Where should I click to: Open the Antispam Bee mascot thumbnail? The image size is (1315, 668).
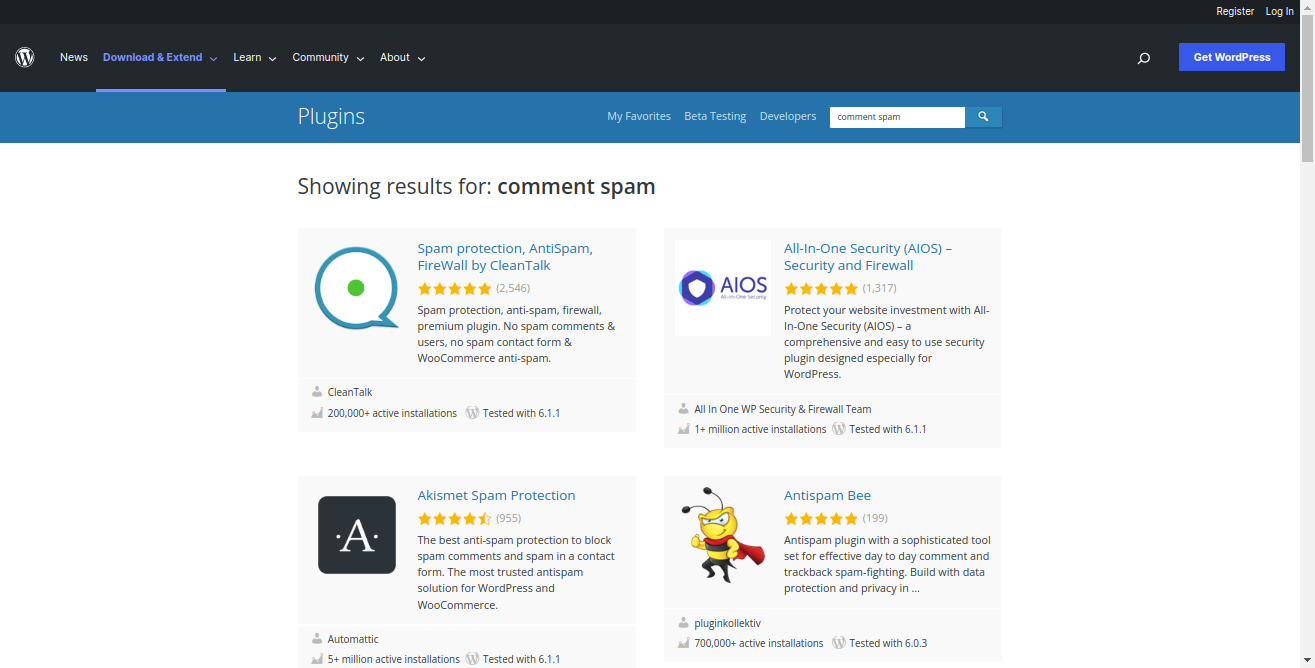(723, 535)
